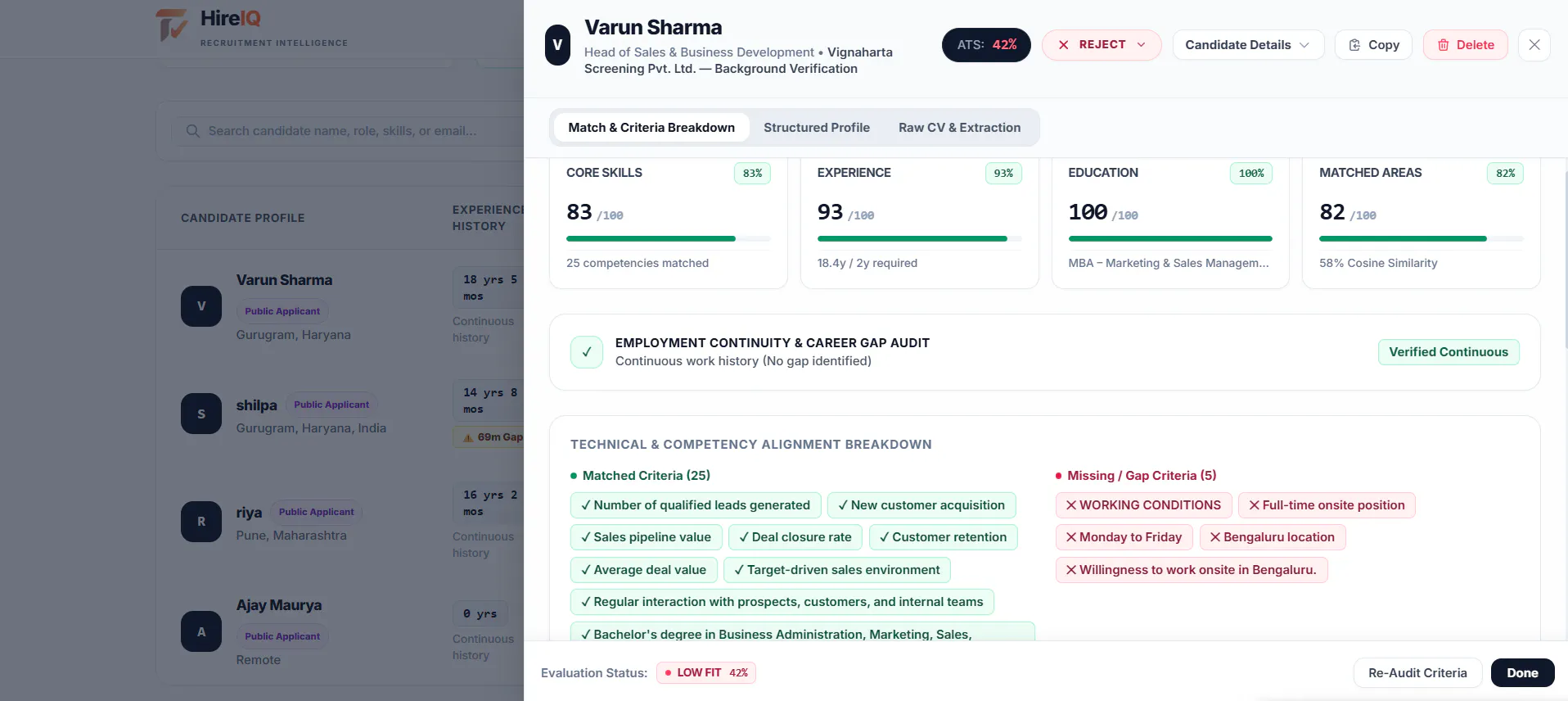Open the REJECT status dropdown
The width and height of the screenshot is (1568, 701).
pyautogui.click(x=1102, y=45)
